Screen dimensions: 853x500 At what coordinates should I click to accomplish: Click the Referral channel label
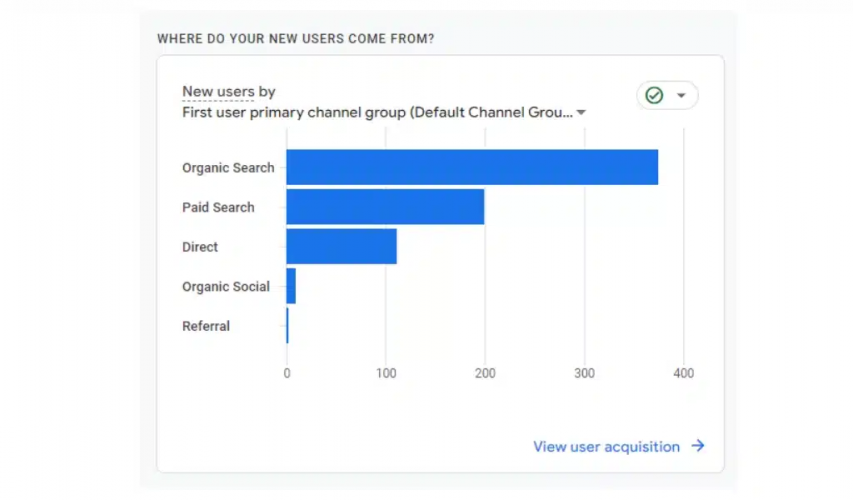coord(206,326)
